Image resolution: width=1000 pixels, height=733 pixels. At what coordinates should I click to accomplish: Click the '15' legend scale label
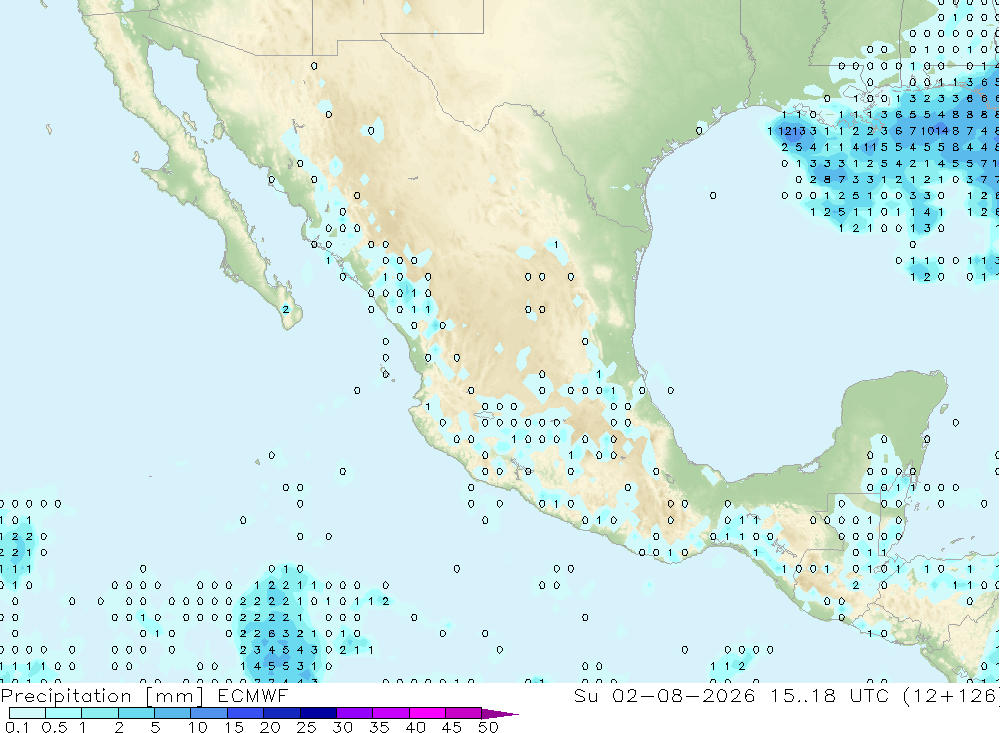coord(234,727)
